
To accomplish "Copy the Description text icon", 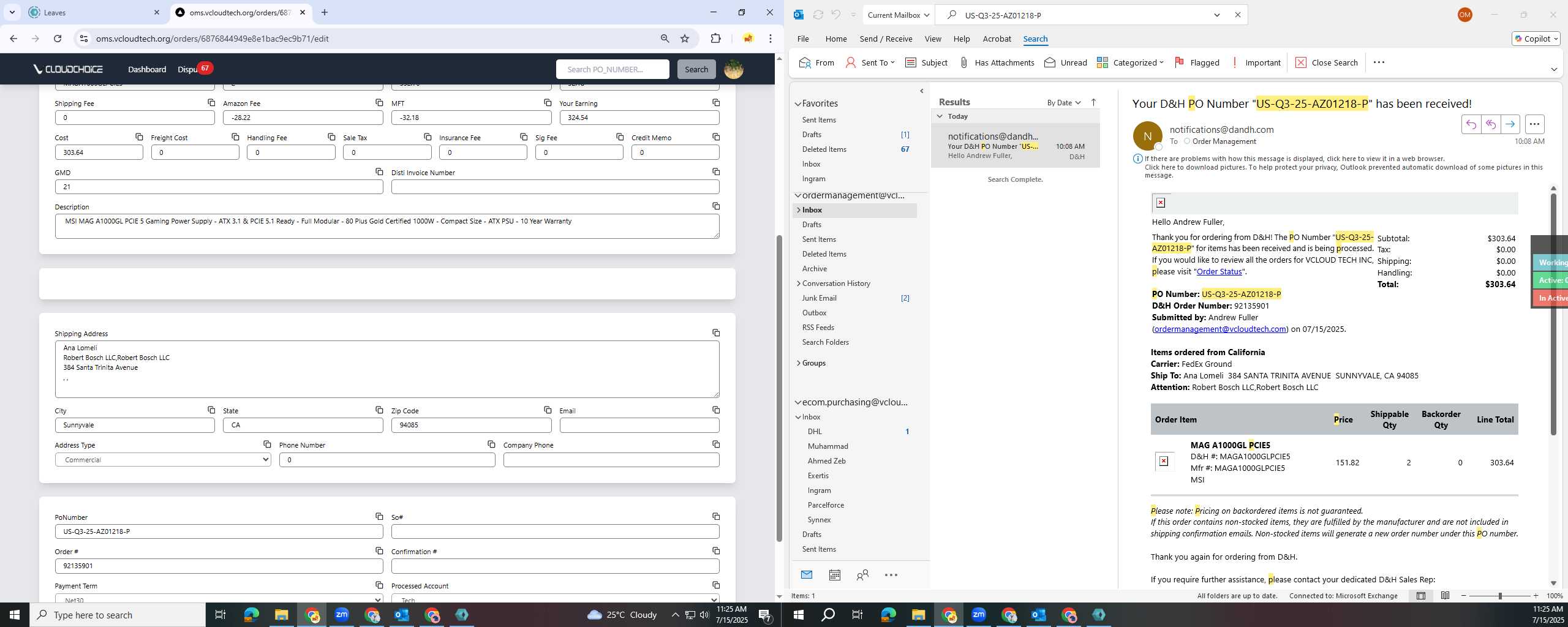I will pos(716,206).
